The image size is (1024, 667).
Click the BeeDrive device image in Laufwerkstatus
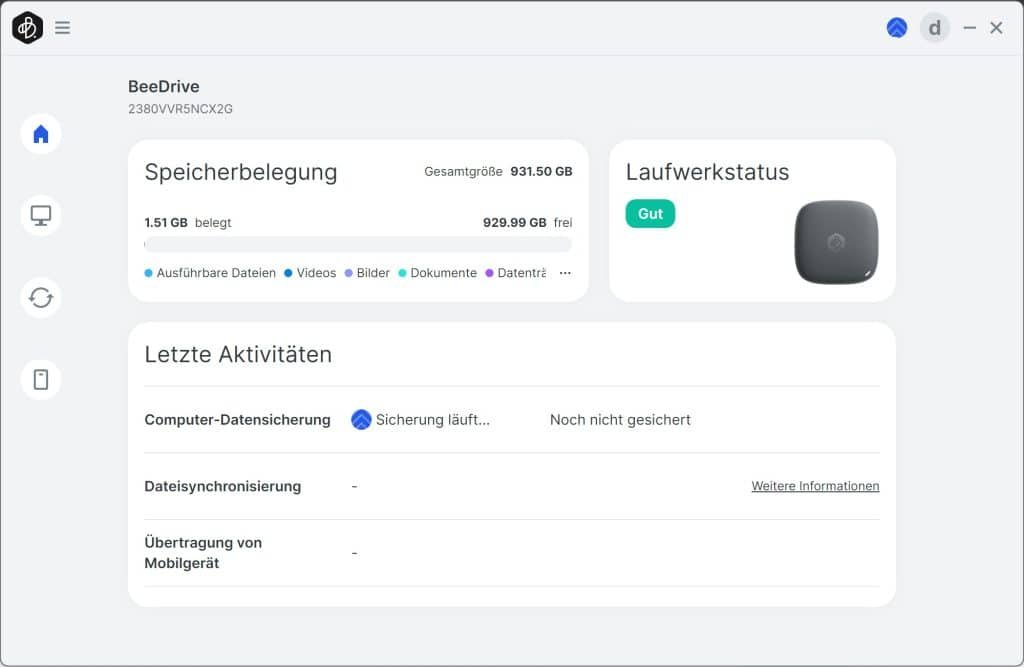[x=836, y=243]
